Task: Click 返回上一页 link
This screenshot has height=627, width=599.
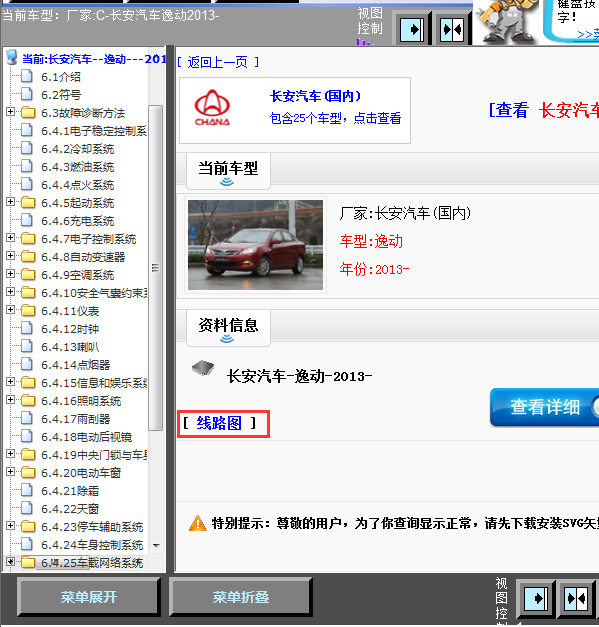Action: 218,62
